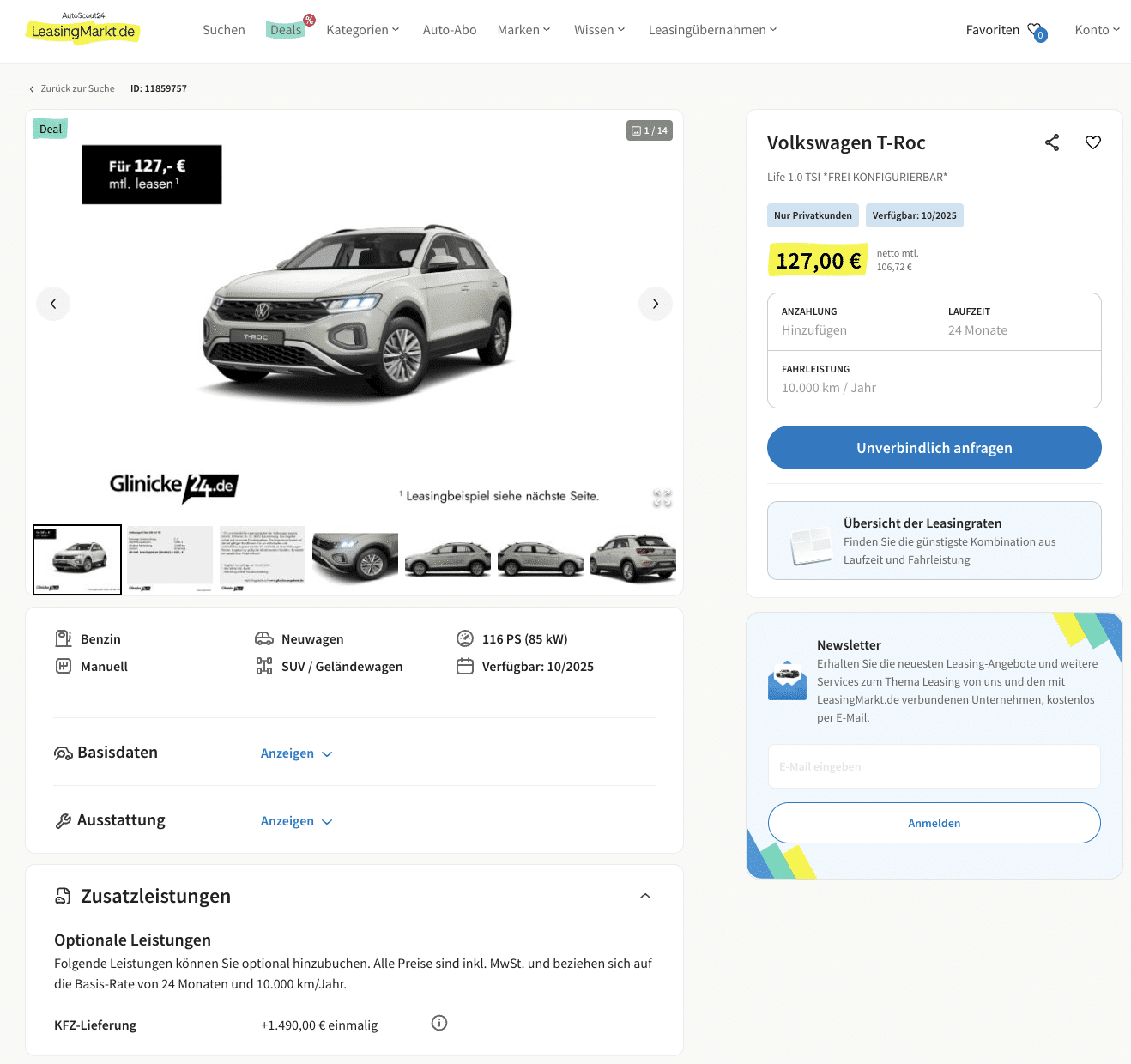Select the third thumbnail with terms text
This screenshot has width=1131, height=1064.
pyautogui.click(x=263, y=559)
